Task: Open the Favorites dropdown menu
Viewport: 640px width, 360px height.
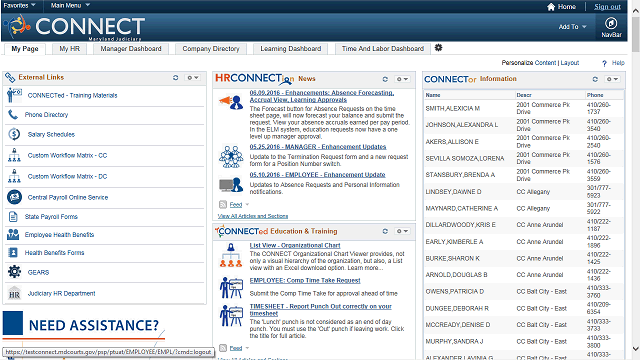Action: (x=19, y=5)
